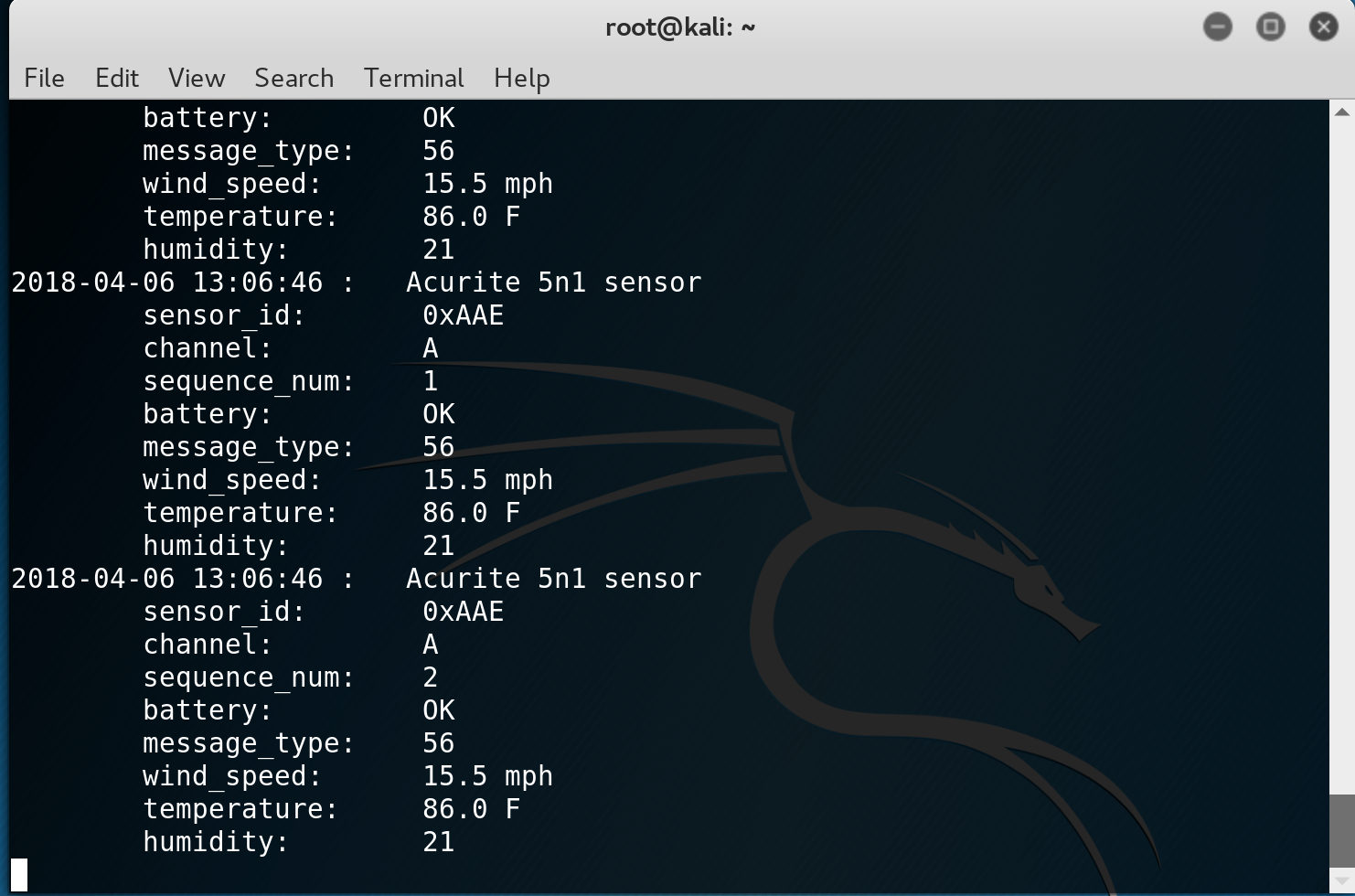Click the first Acurite 5n1 sensor text
This screenshot has height=896, width=1355.
pyautogui.click(x=554, y=283)
